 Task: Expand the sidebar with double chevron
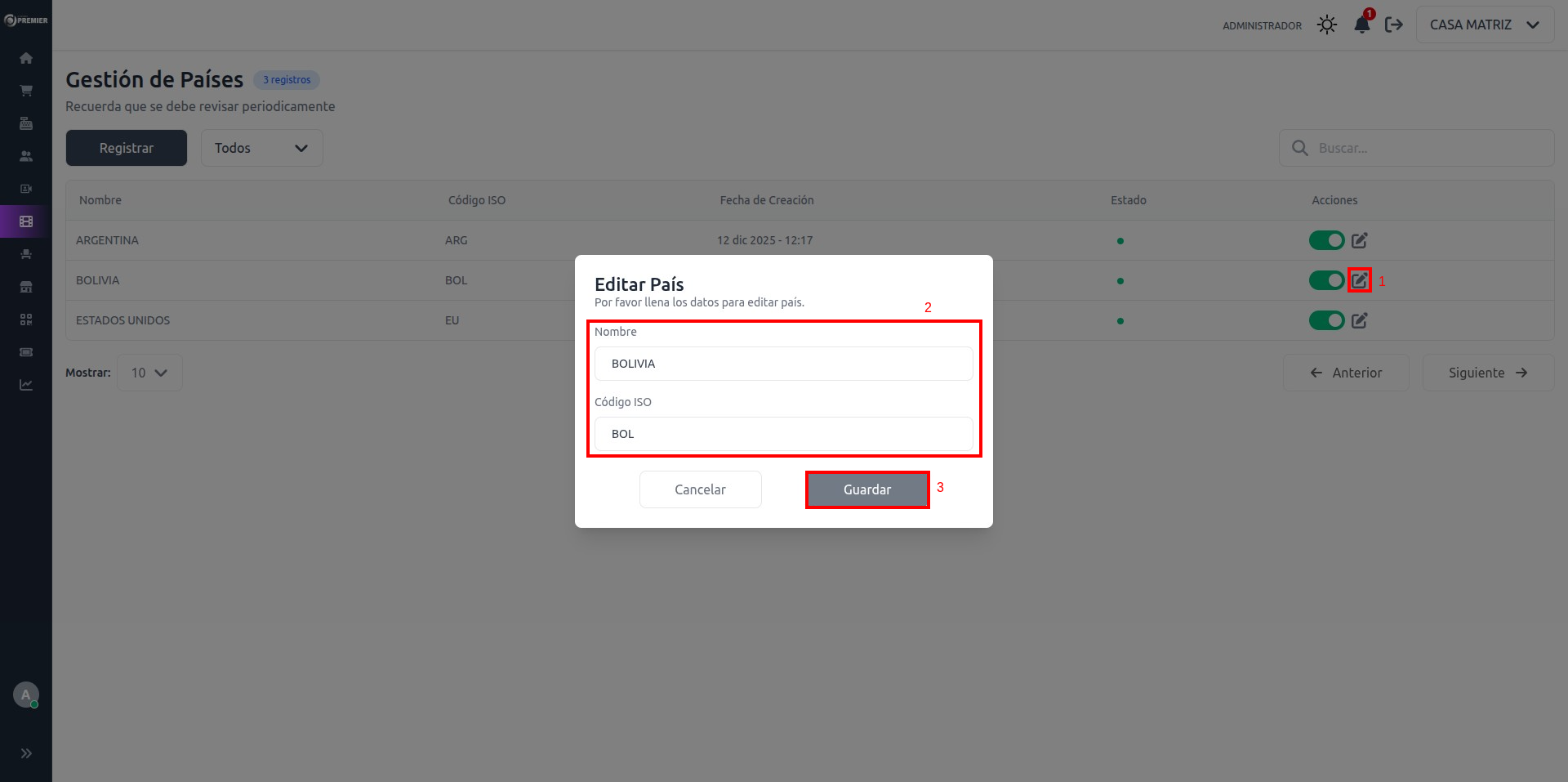[x=26, y=753]
